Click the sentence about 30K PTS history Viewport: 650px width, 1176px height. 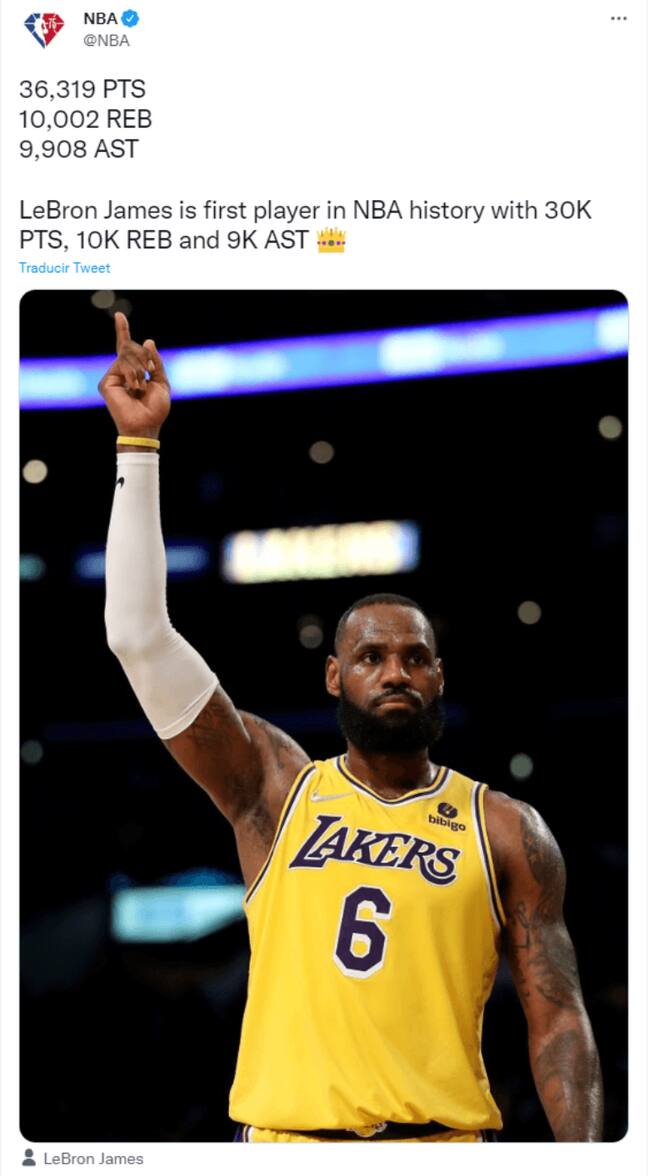(x=305, y=225)
